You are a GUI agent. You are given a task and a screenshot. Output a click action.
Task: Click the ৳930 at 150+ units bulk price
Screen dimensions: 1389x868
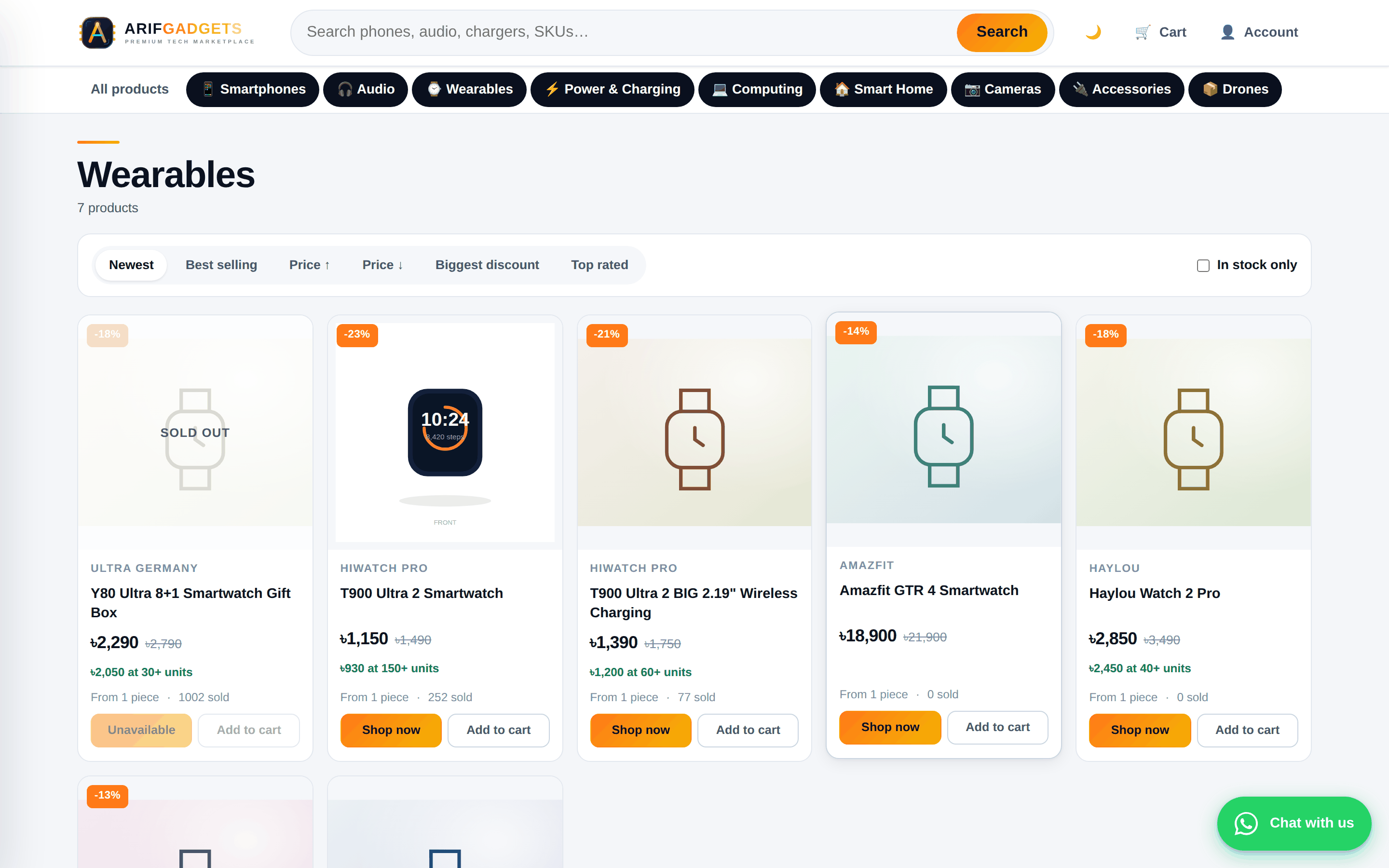click(389, 669)
